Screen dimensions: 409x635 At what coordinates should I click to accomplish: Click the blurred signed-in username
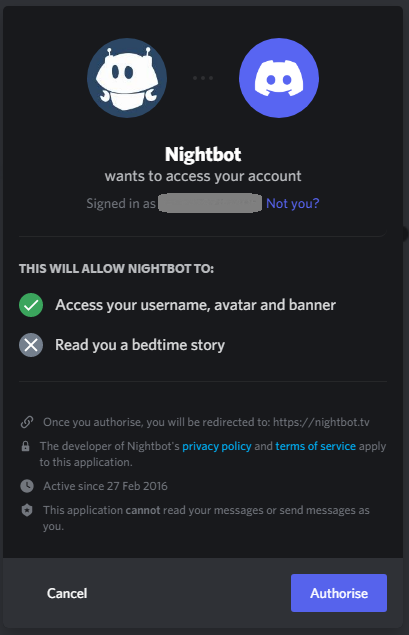tap(210, 203)
